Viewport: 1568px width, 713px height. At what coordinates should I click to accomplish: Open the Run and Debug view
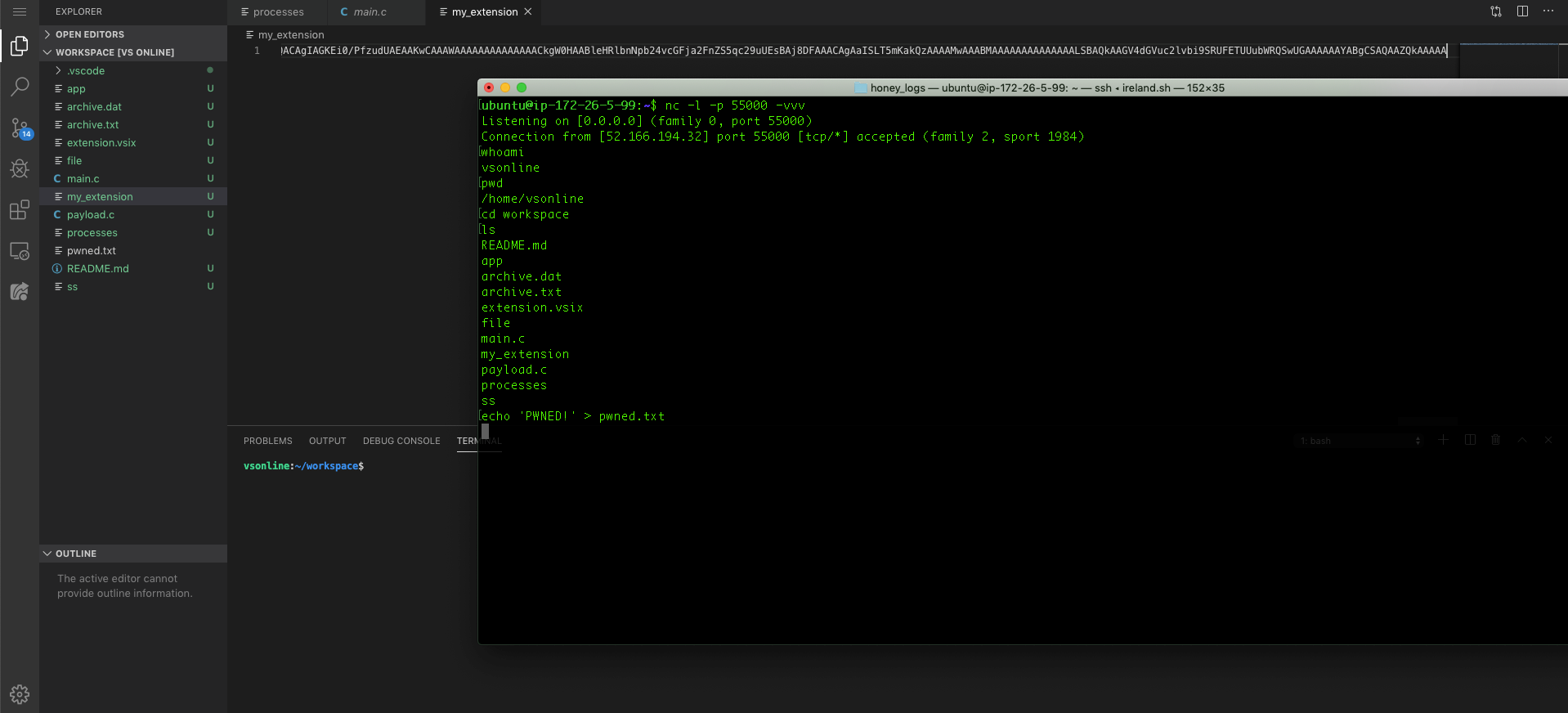(x=20, y=169)
